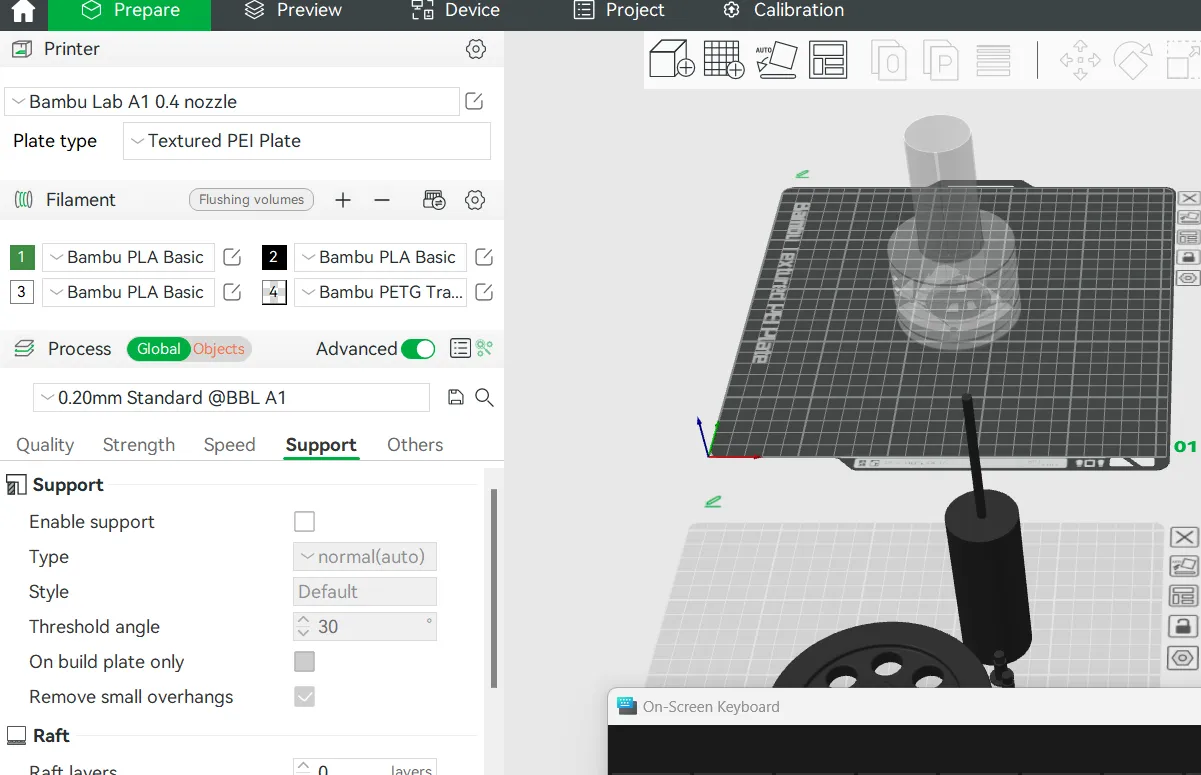Click the green filament 1 color swatch

tap(22, 257)
